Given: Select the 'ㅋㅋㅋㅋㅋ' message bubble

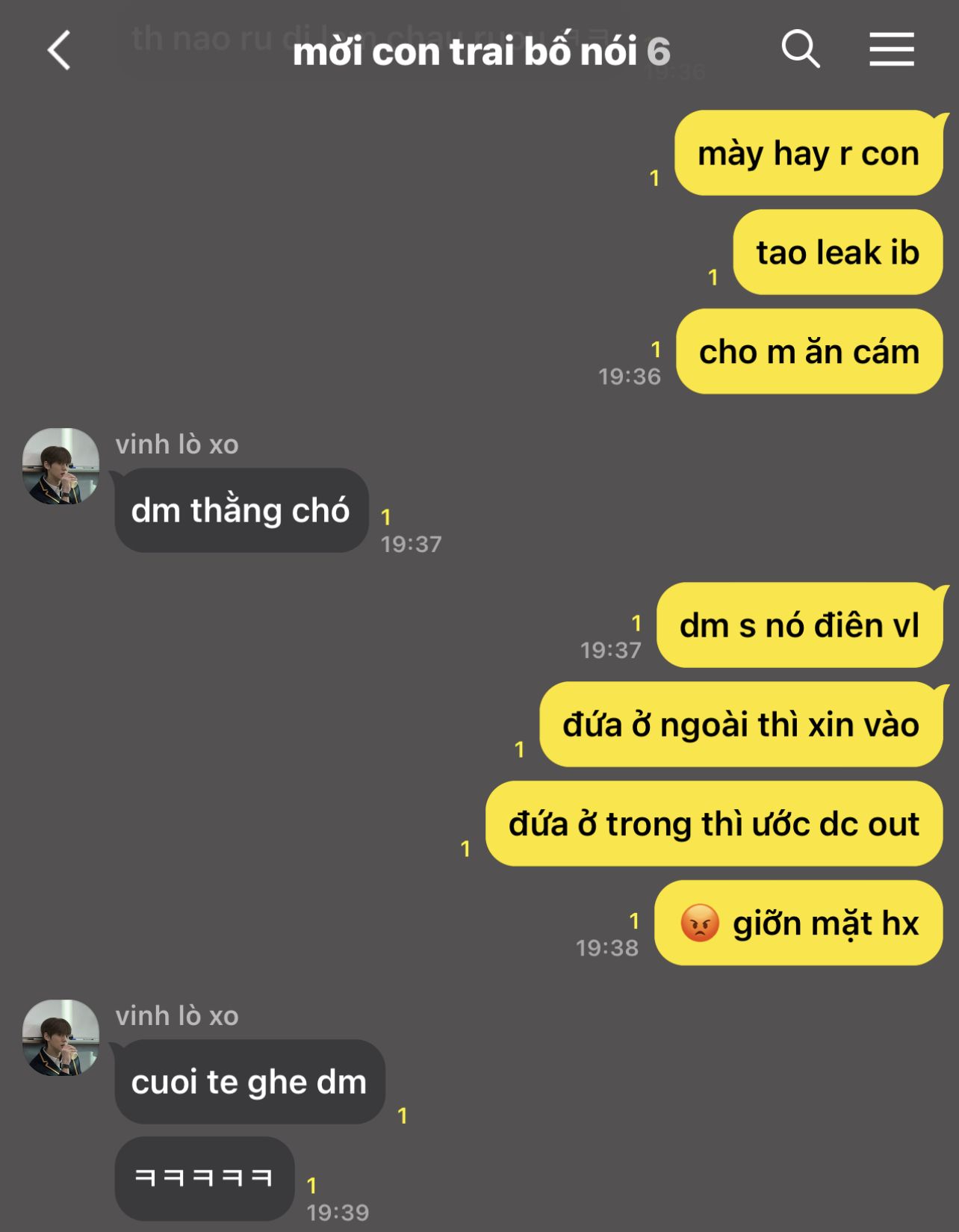Looking at the screenshot, I should point(205,1179).
